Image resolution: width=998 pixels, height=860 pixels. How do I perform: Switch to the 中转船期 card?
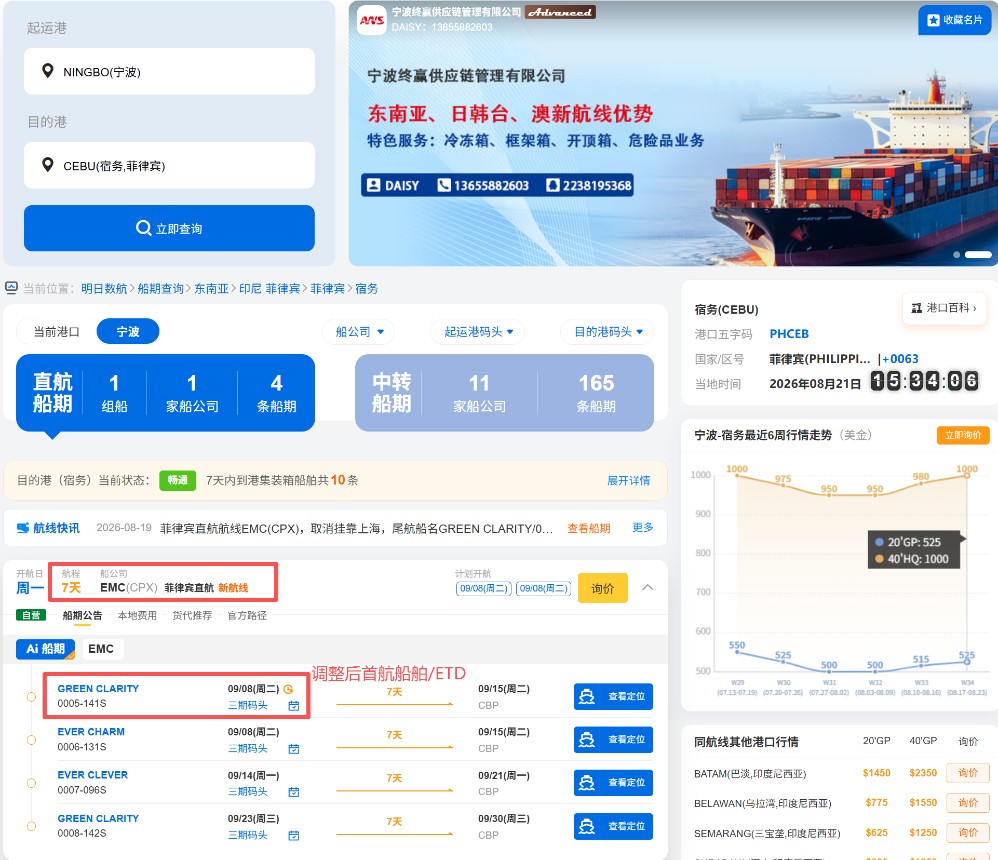tap(504, 393)
